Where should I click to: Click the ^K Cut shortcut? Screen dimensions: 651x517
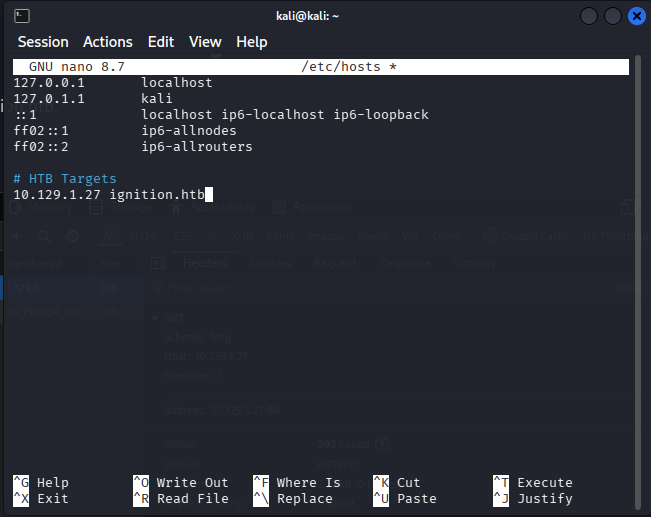click(396, 483)
